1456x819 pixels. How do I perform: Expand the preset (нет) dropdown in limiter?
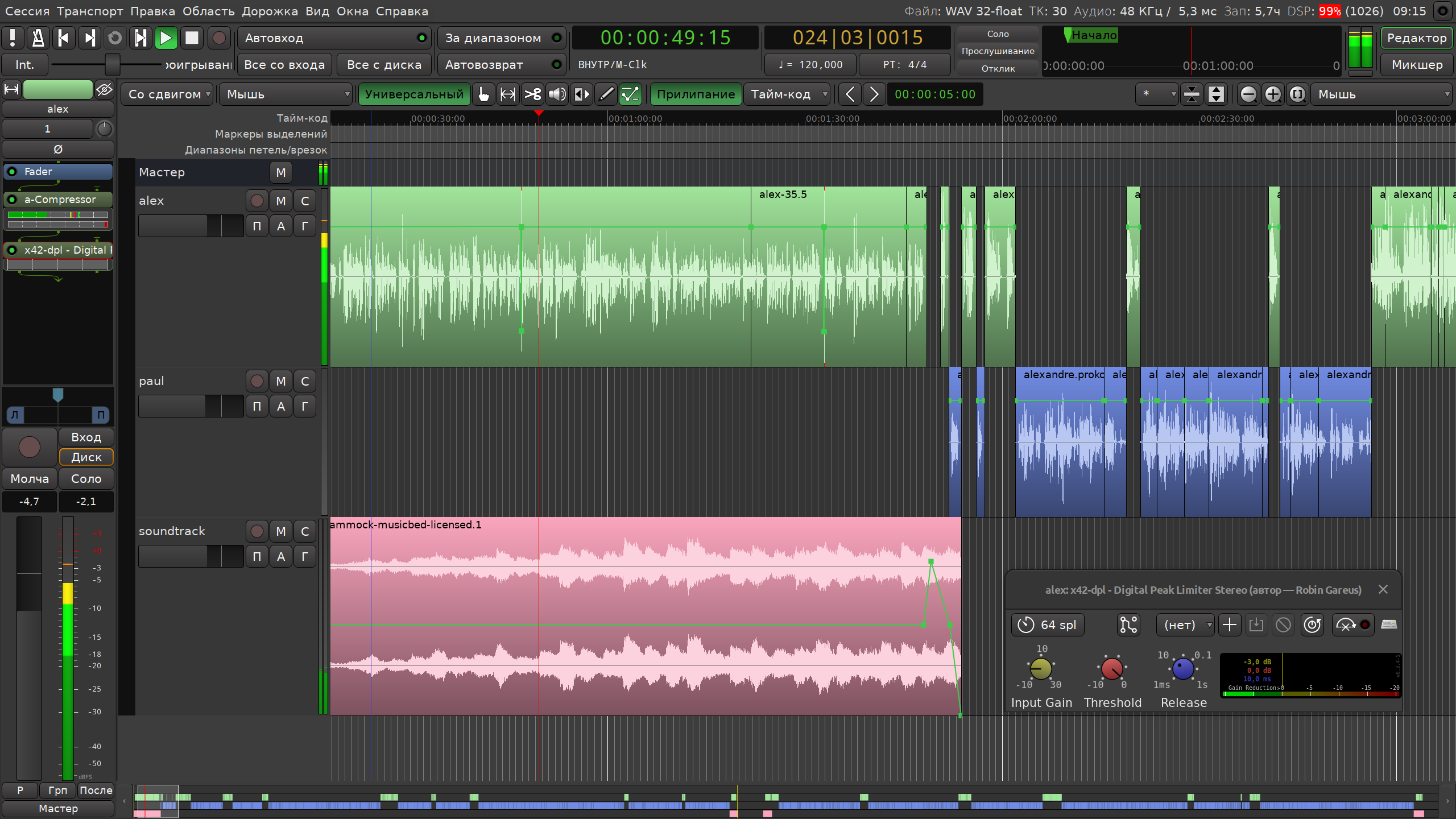coord(1185,625)
